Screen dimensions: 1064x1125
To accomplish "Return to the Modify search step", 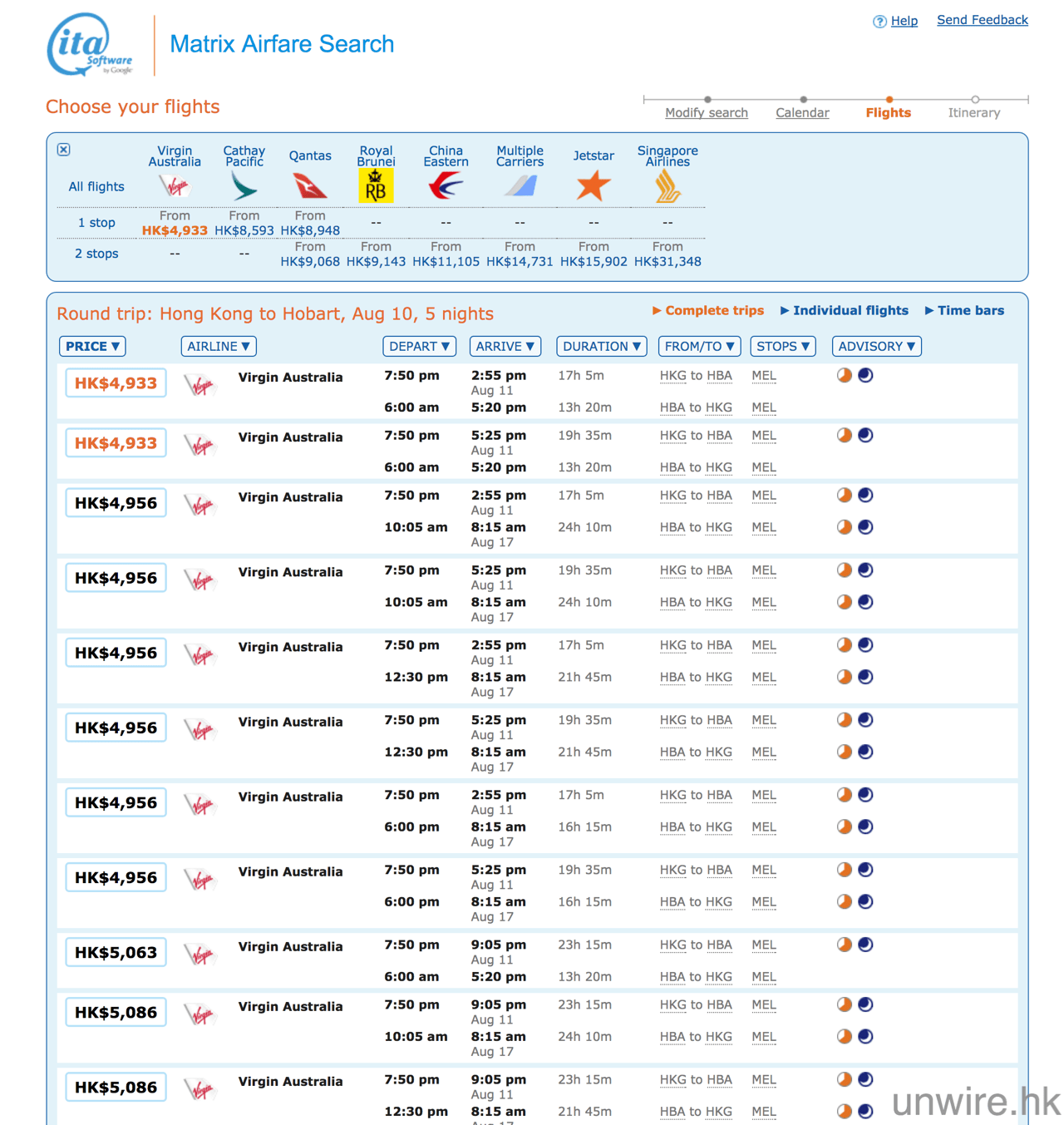I will [707, 113].
